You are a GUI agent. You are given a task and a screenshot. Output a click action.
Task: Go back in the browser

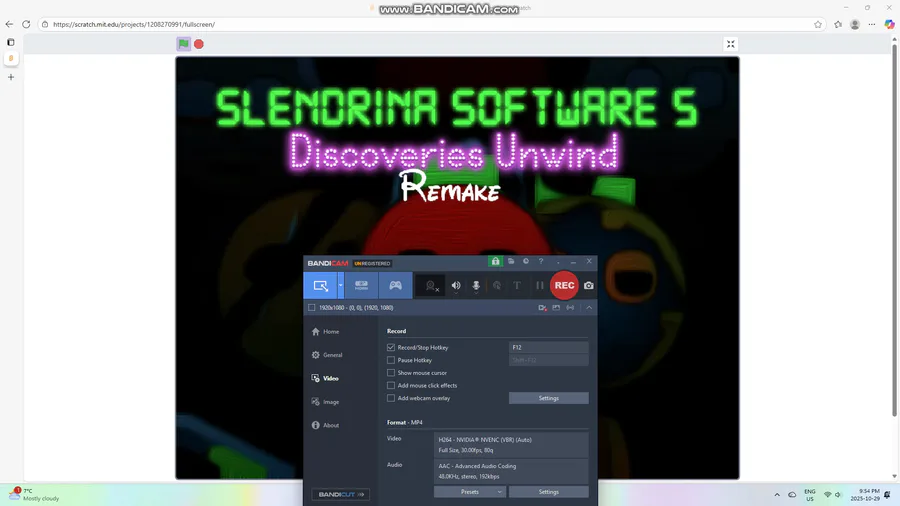(x=9, y=24)
